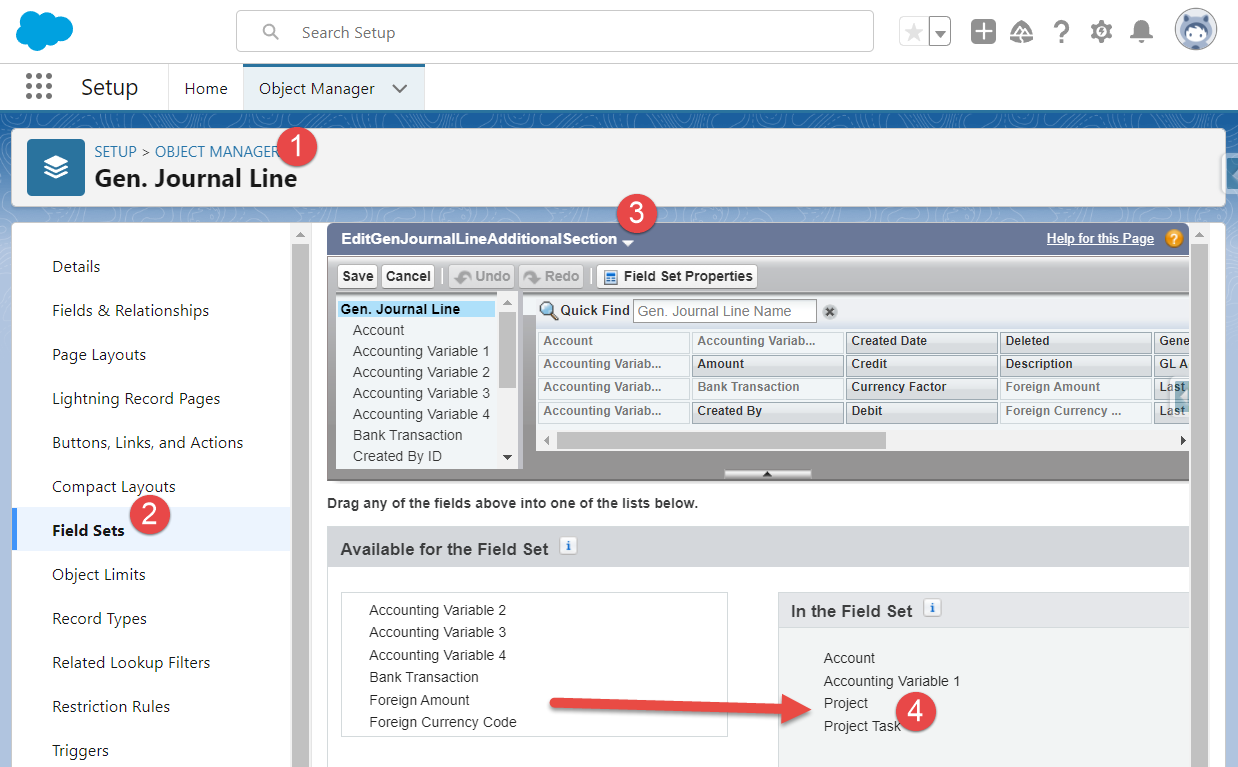
Task: Follow the OBJECT MANAGER breadcrumb link
Action: [216, 152]
